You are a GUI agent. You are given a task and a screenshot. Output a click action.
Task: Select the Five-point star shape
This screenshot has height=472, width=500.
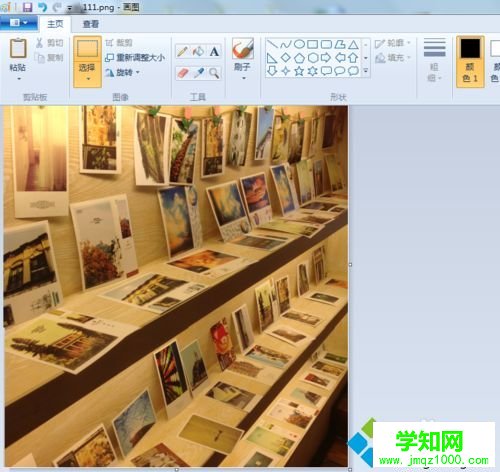[299, 71]
